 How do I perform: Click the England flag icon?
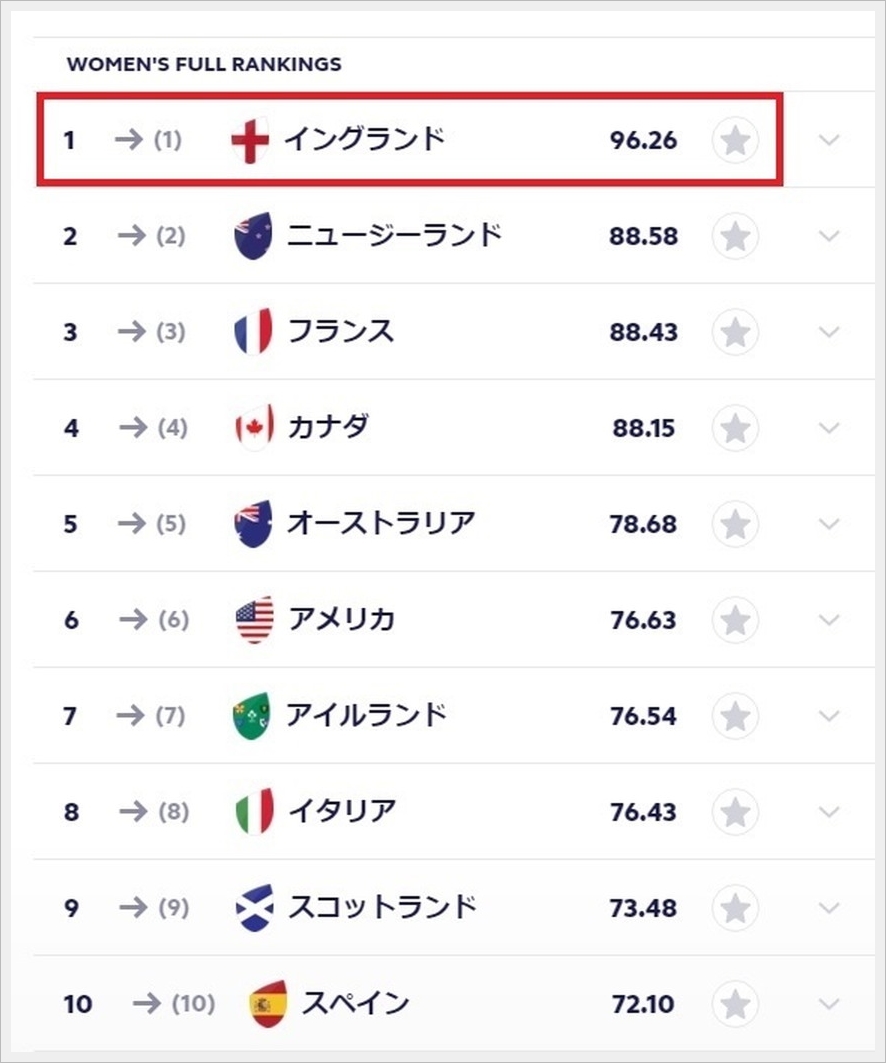[250, 140]
